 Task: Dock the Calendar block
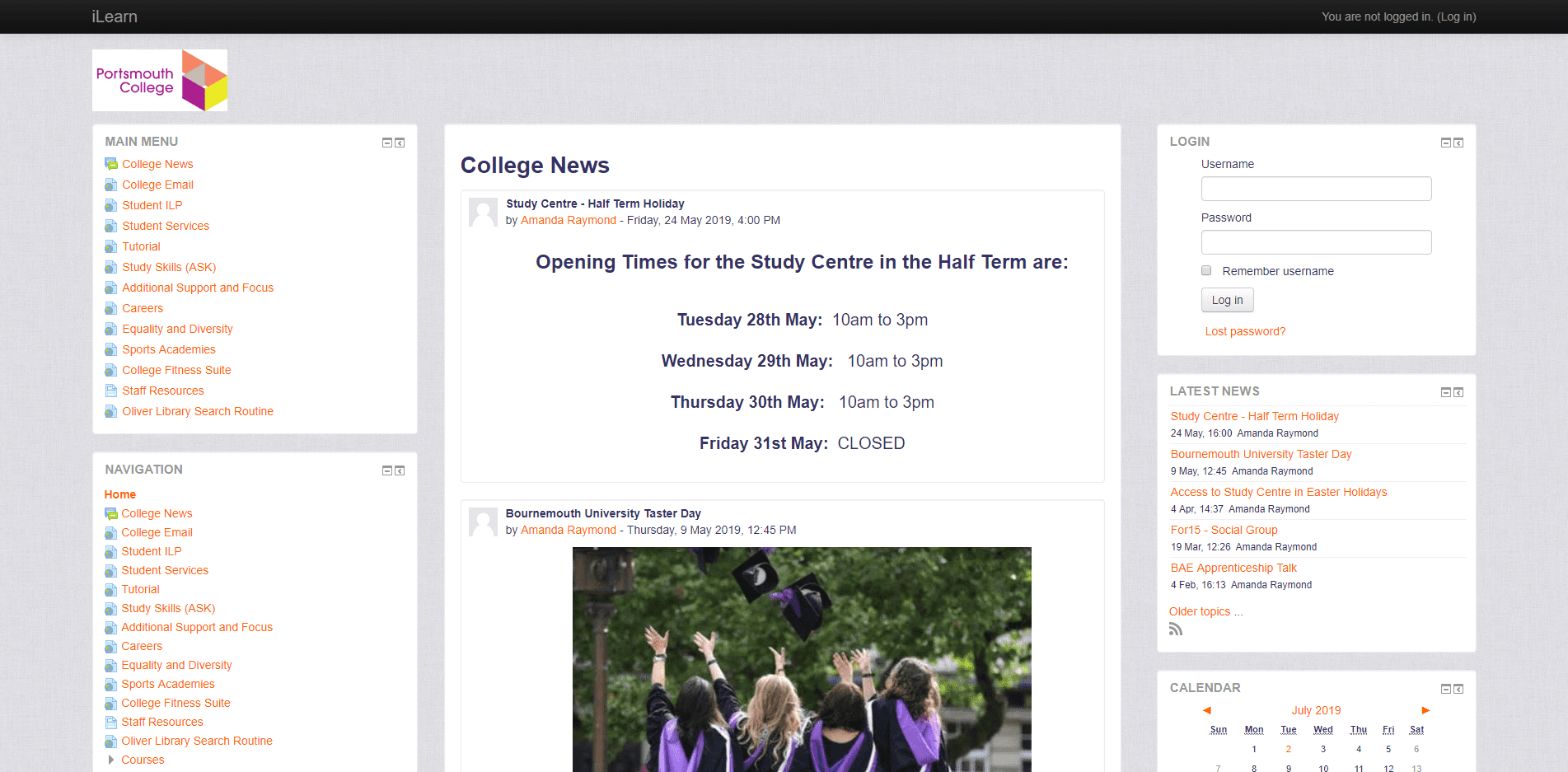[1458, 689]
